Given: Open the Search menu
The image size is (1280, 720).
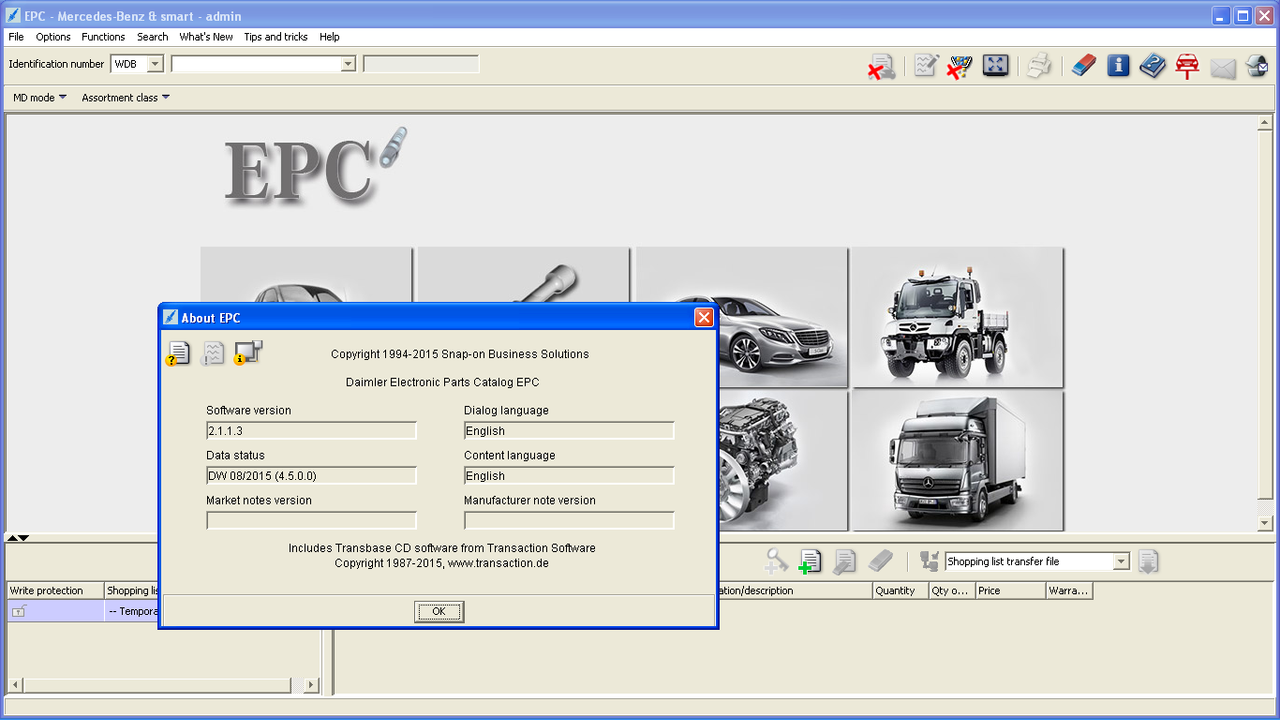Looking at the screenshot, I should pos(153,37).
